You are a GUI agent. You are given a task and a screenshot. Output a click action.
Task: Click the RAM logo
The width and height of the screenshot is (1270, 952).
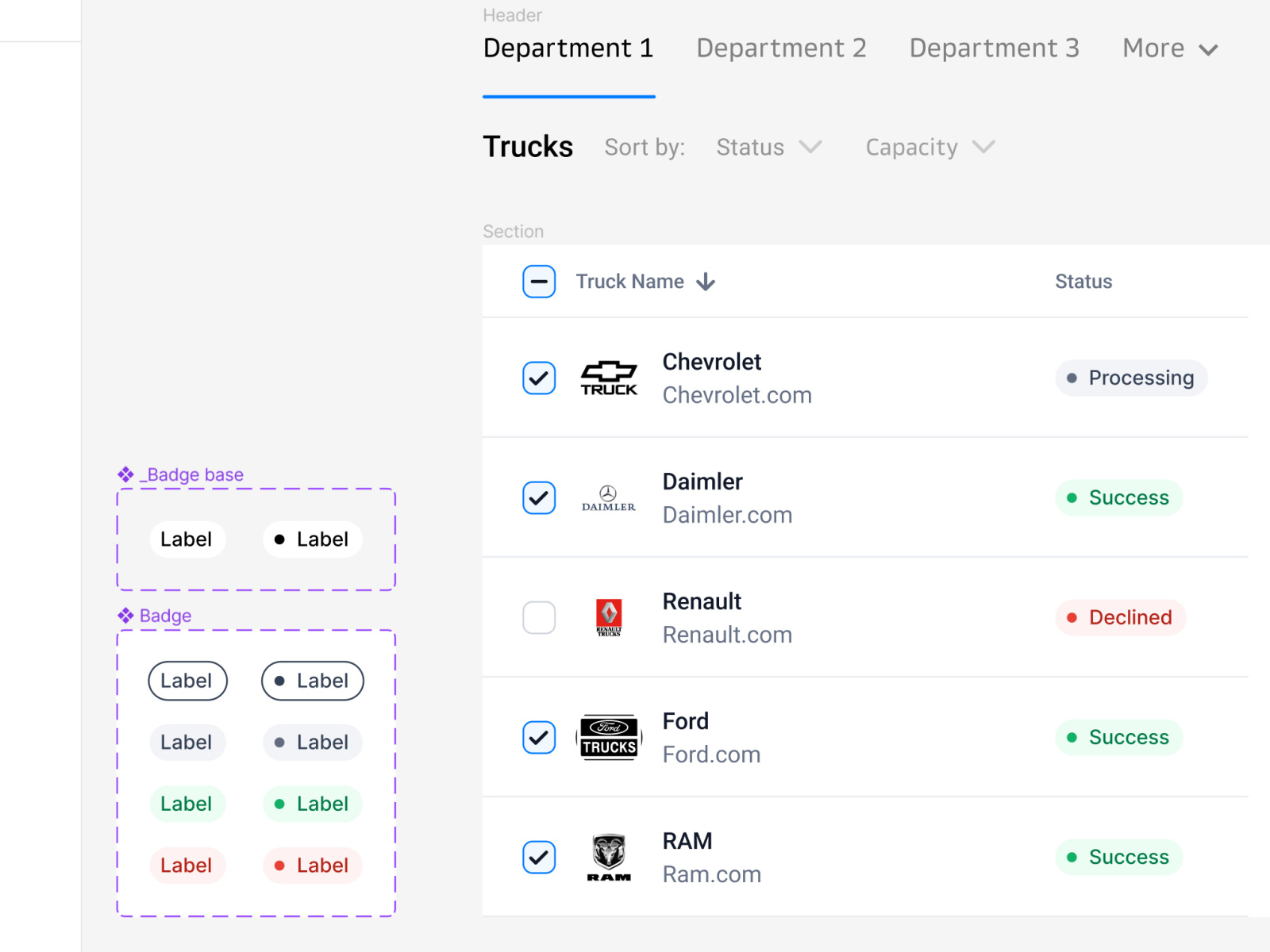click(608, 857)
